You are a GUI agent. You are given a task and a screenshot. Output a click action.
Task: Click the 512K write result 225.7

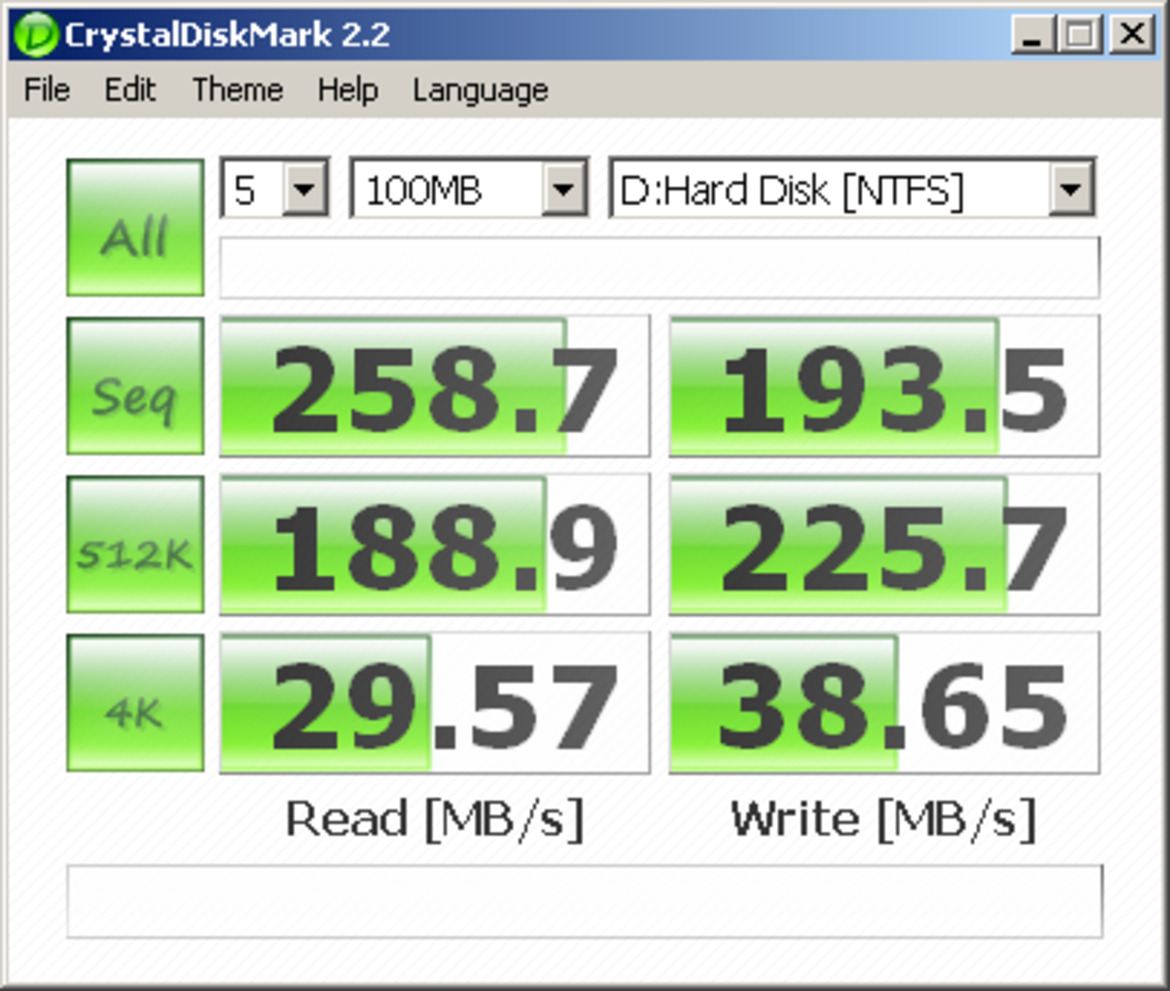click(884, 544)
